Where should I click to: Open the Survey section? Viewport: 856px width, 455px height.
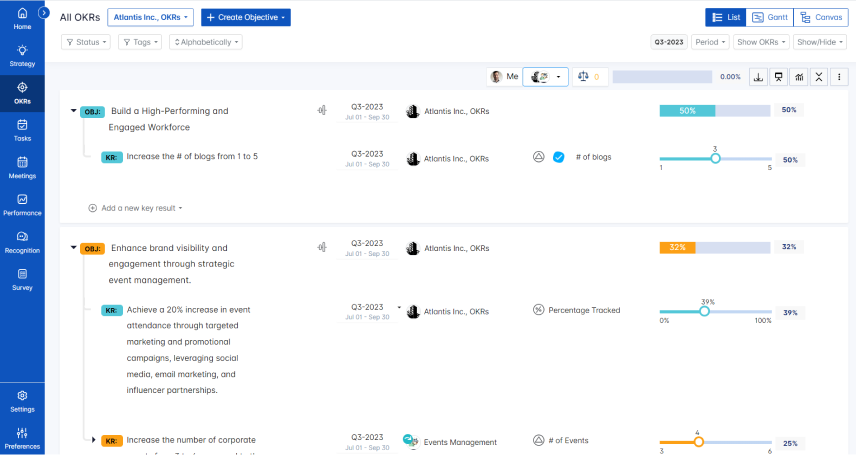coord(22,280)
